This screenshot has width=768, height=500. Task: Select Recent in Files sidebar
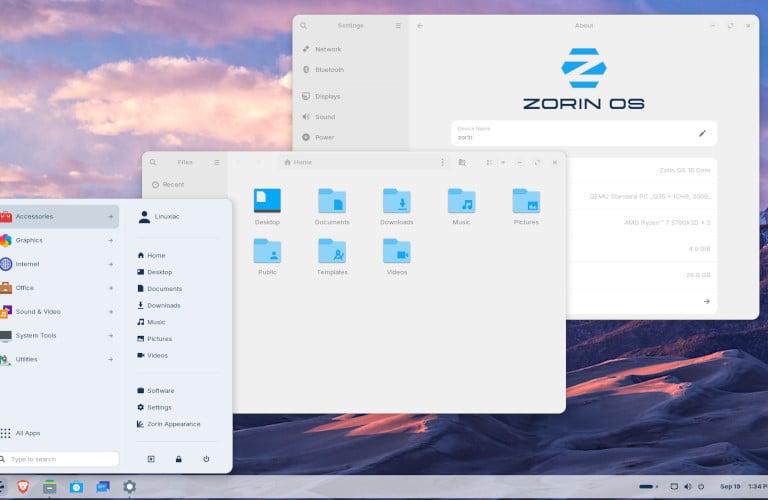tap(185, 185)
